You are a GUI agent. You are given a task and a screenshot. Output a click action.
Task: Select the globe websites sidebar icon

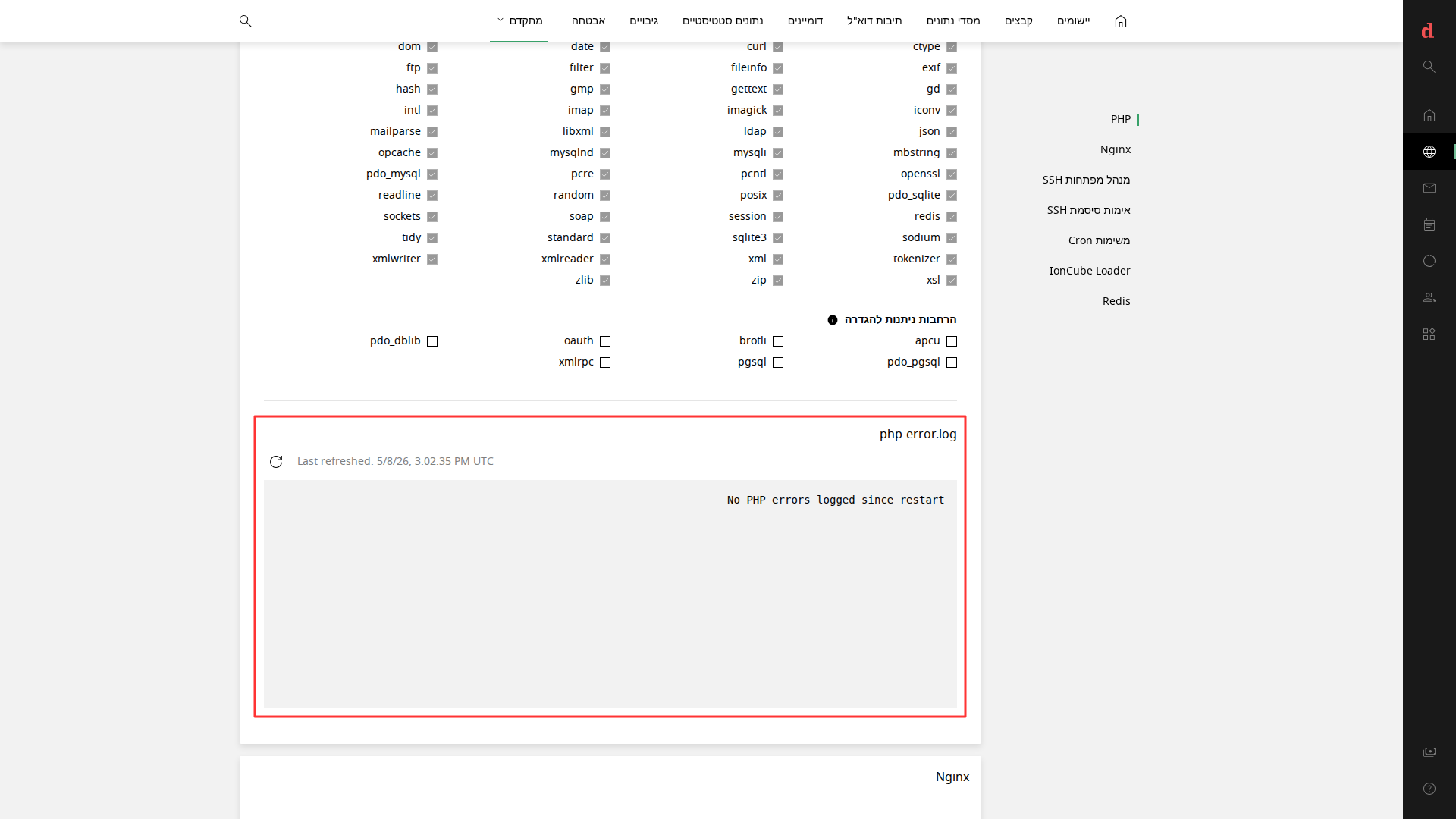pyautogui.click(x=1429, y=152)
